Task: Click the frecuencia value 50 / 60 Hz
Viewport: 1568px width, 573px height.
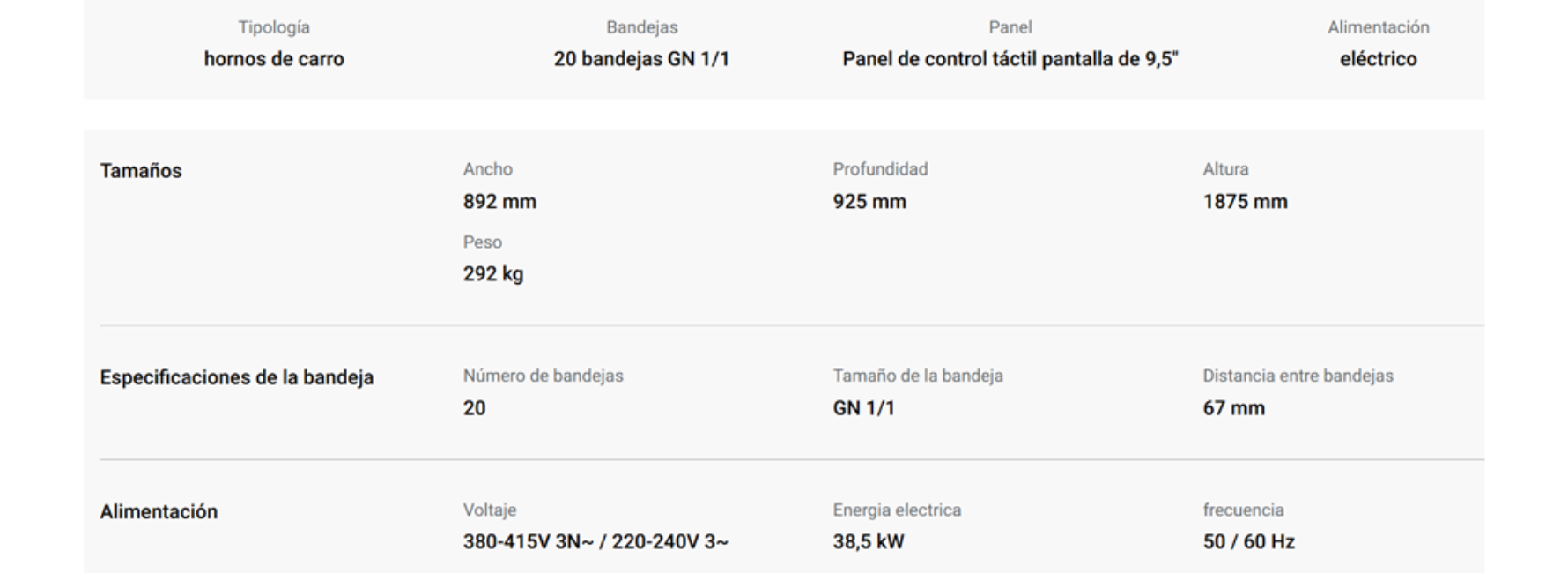Action: 1248,542
